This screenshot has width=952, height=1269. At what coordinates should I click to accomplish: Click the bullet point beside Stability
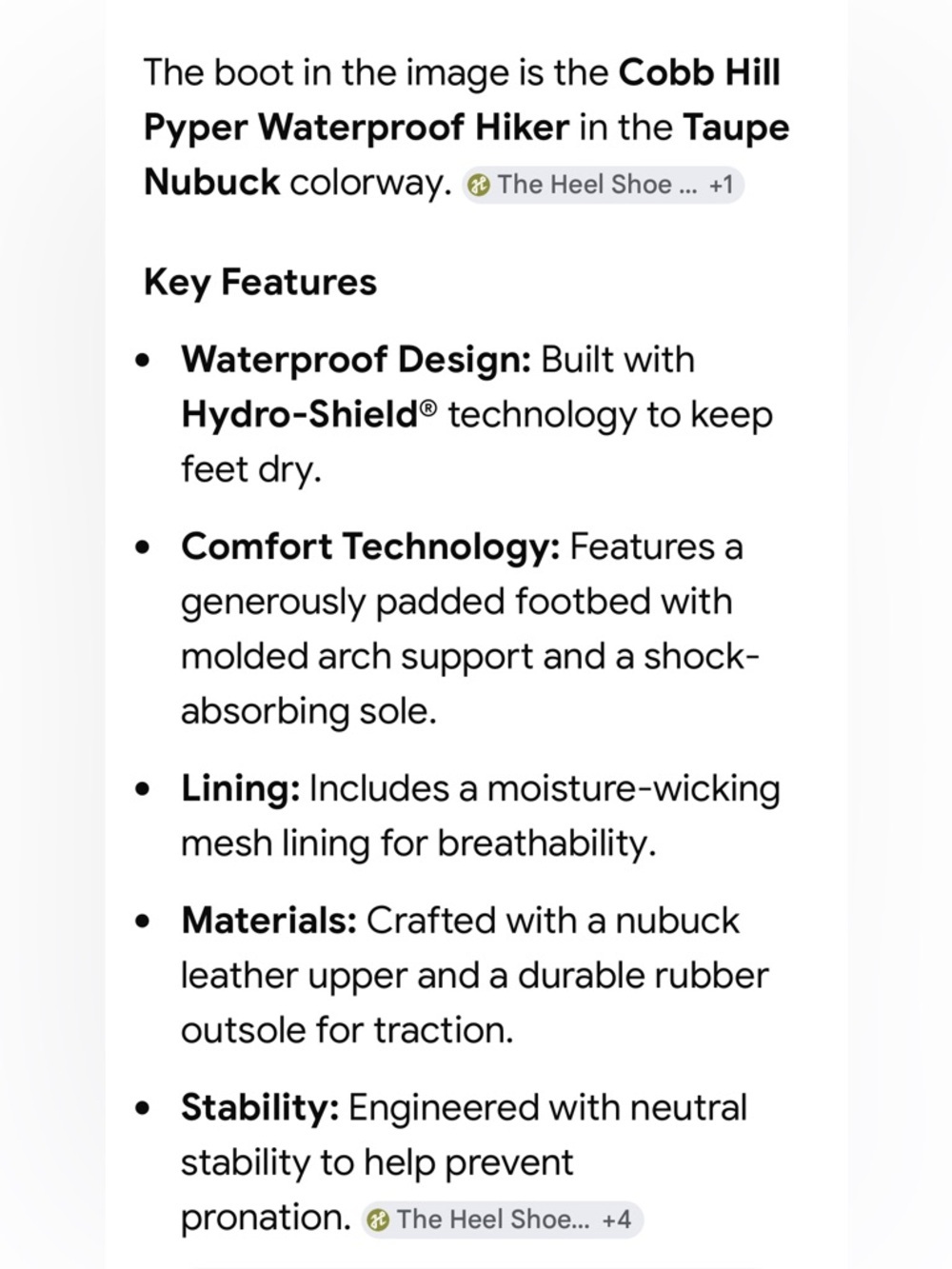pos(144,1109)
